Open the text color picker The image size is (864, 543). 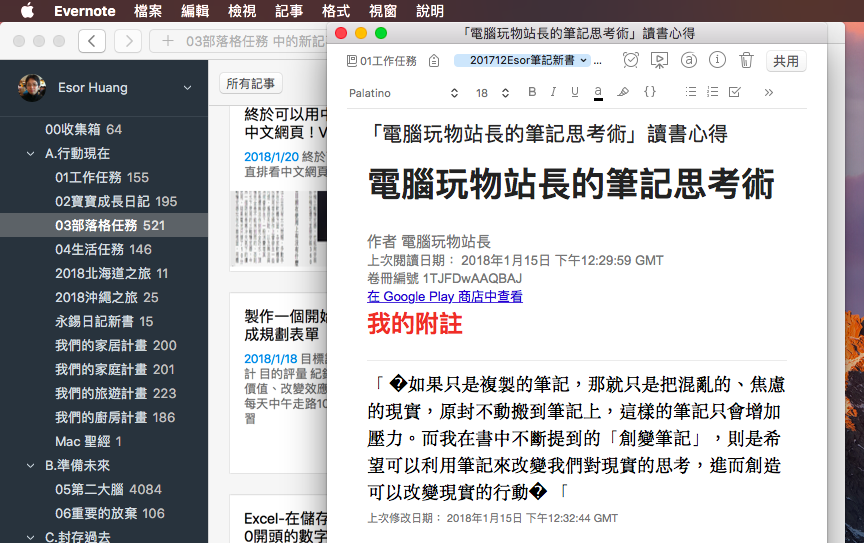(598, 93)
